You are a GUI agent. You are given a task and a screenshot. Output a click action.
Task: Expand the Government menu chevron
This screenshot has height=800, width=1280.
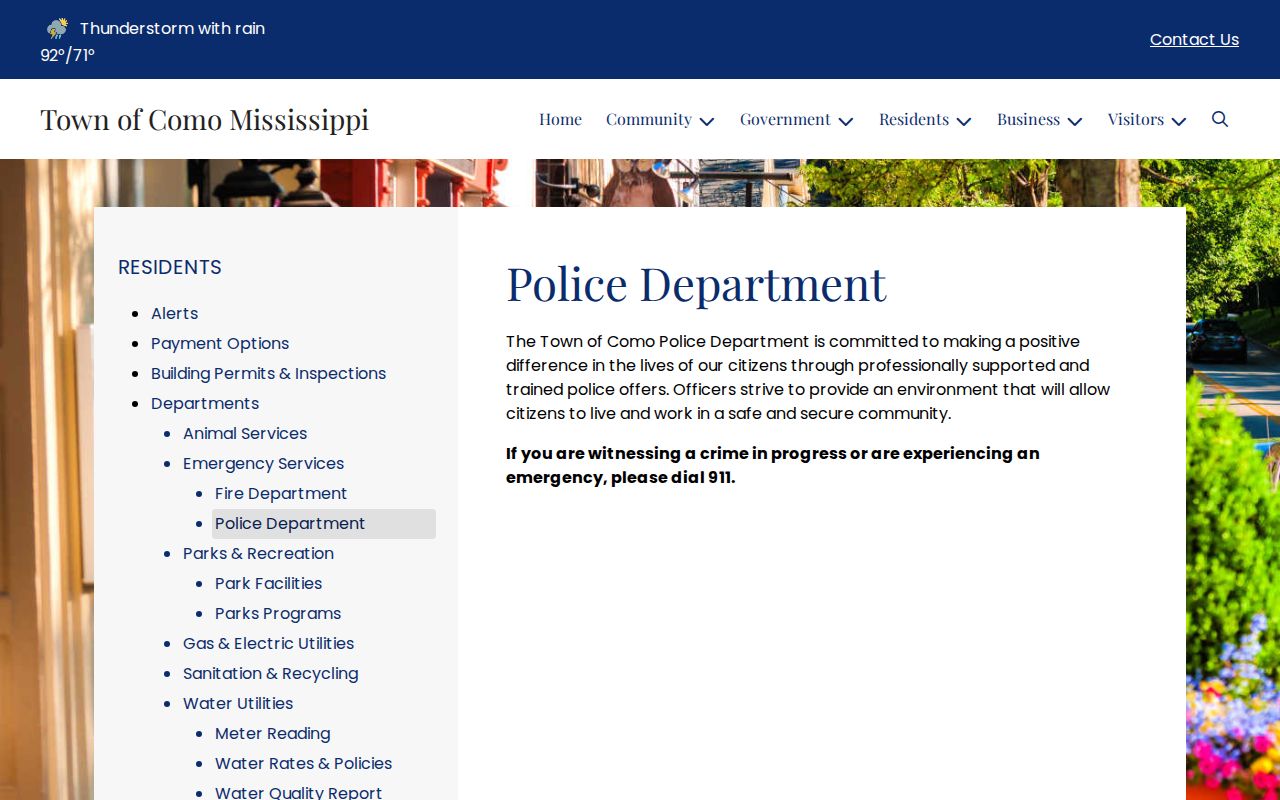tap(846, 121)
